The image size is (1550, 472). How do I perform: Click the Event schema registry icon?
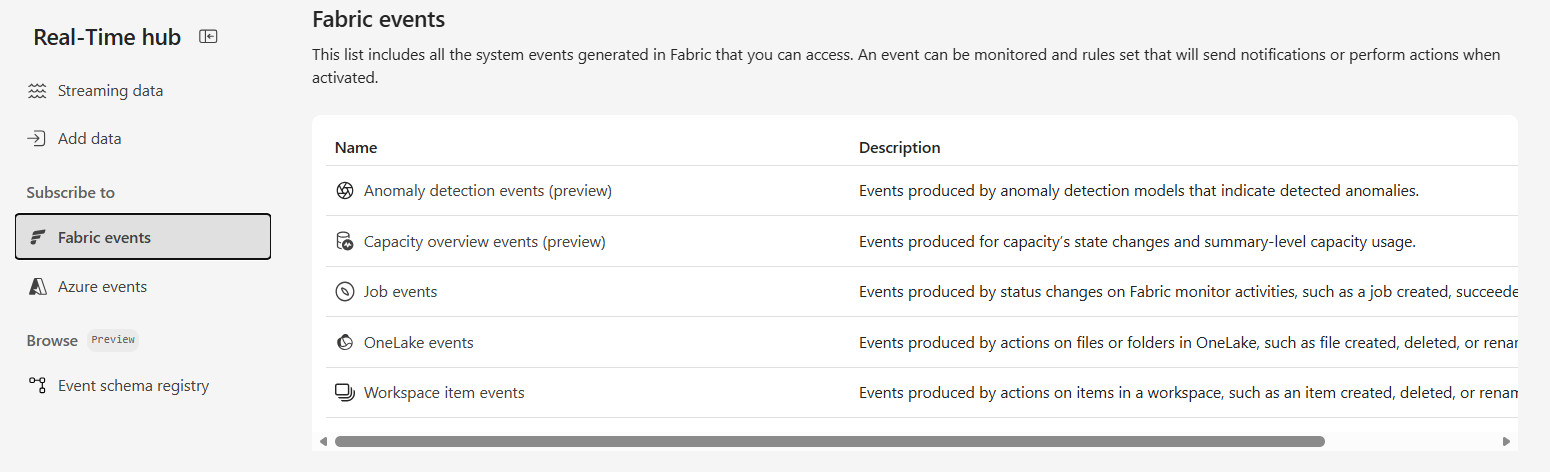(x=37, y=386)
